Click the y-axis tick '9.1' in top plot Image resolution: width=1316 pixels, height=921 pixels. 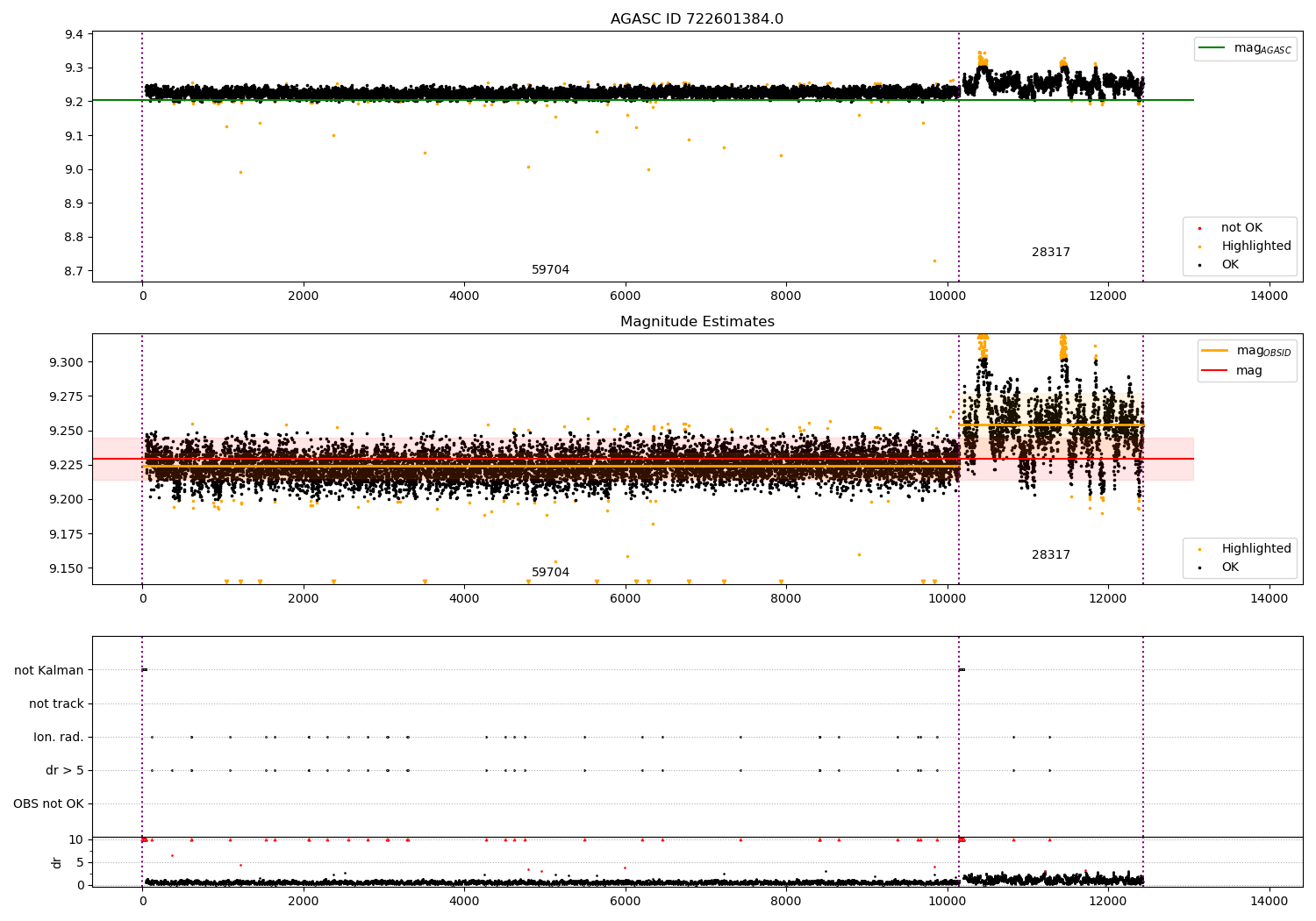coord(75,136)
